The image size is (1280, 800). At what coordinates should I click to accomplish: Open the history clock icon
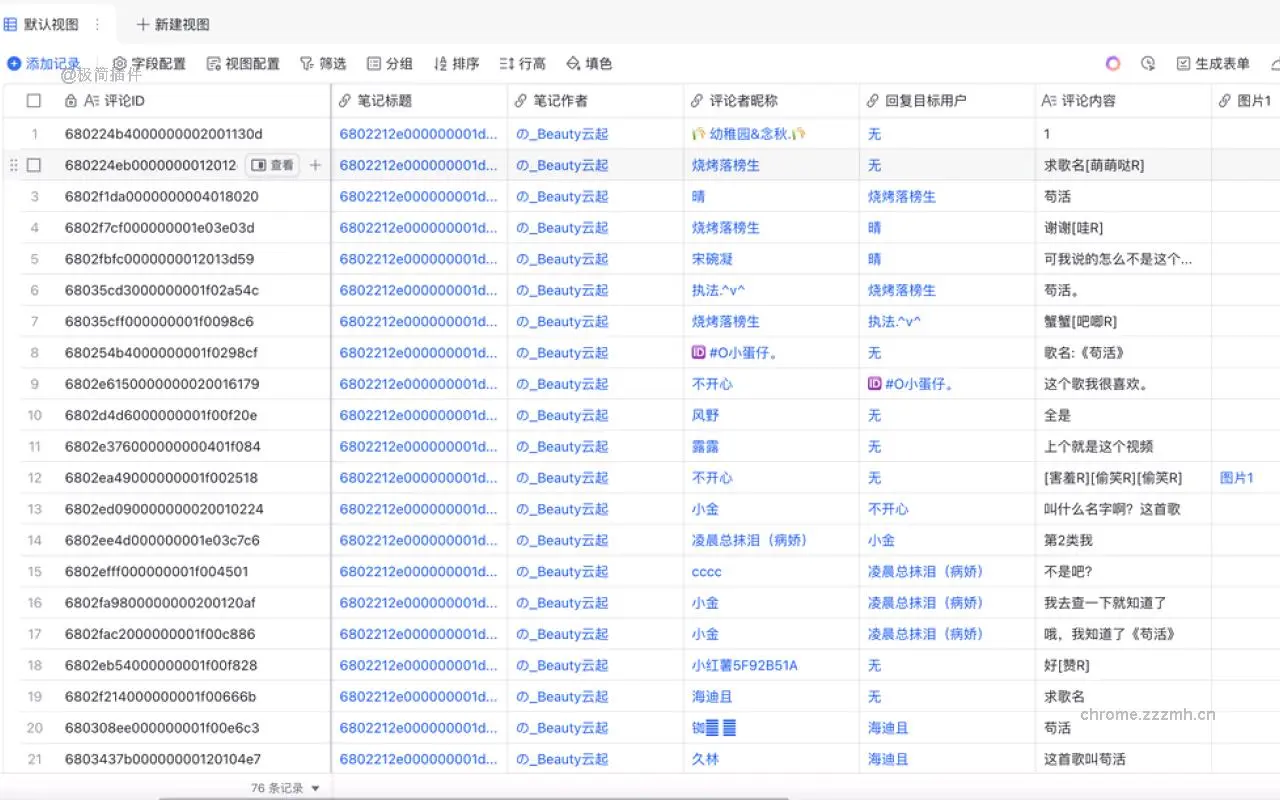click(x=1148, y=64)
